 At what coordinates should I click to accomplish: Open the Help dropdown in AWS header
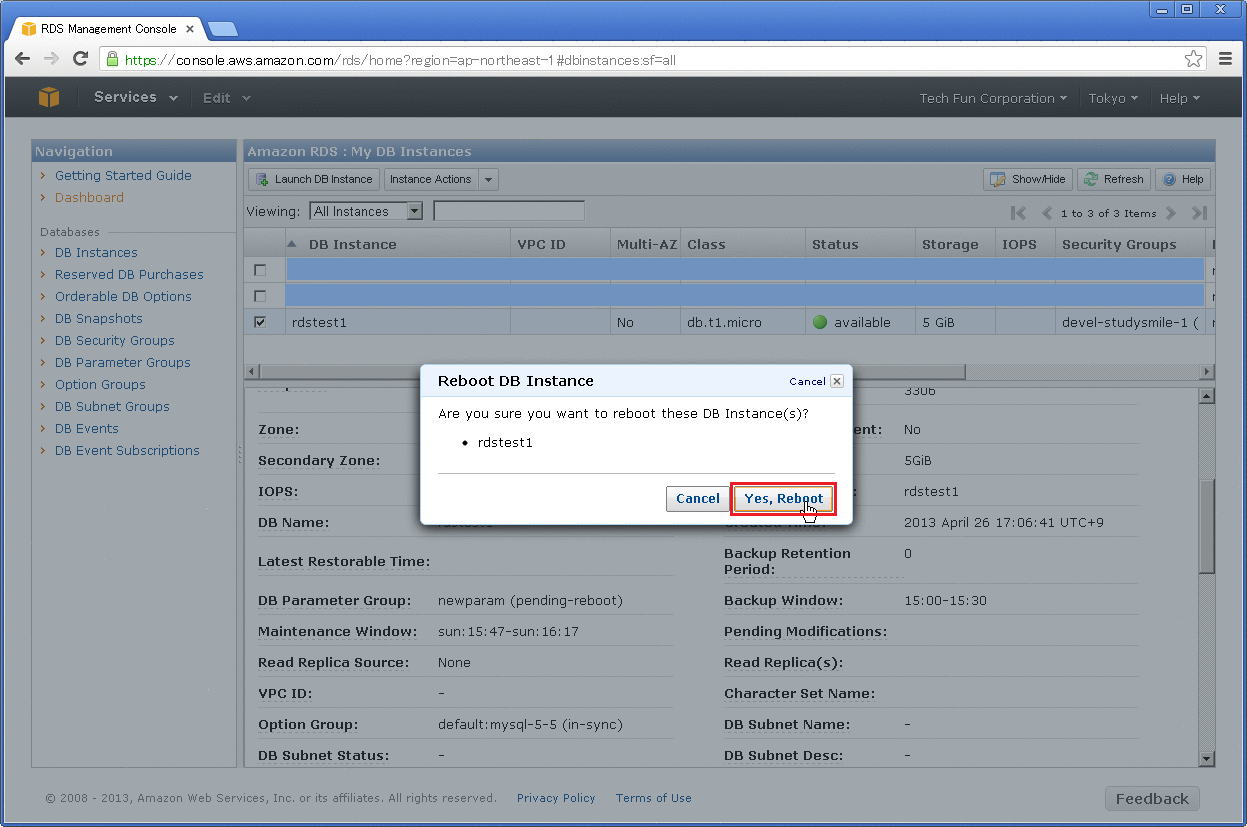(x=1179, y=98)
